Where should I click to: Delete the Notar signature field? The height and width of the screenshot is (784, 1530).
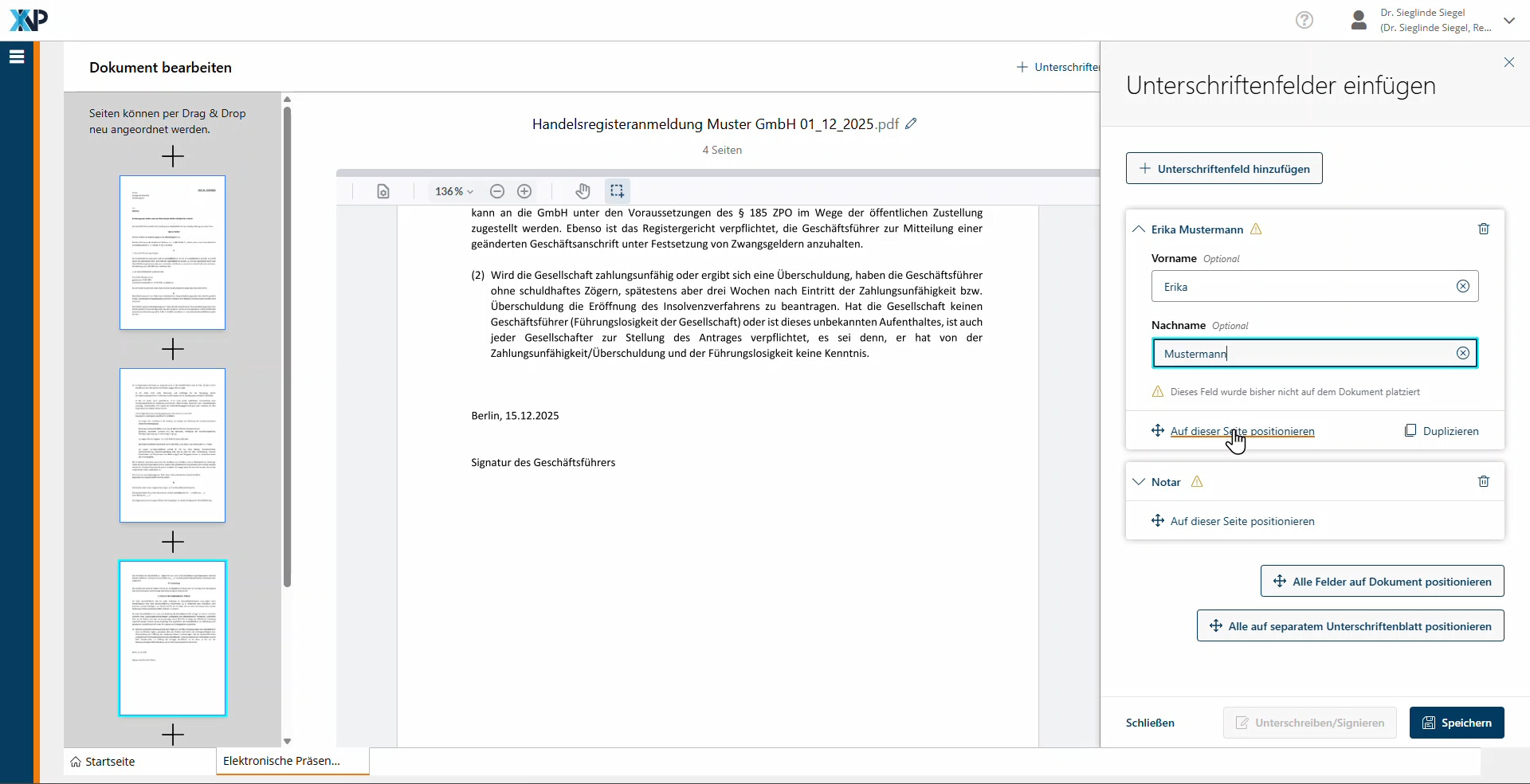click(1483, 481)
